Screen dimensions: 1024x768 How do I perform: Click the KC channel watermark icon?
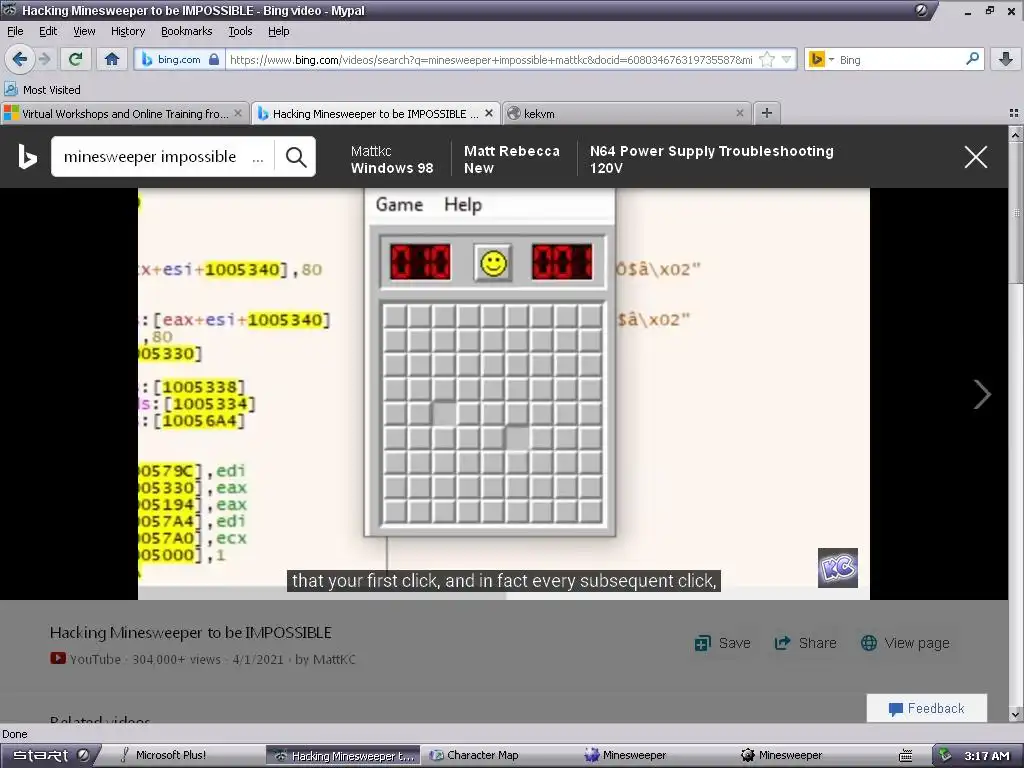[838, 568]
